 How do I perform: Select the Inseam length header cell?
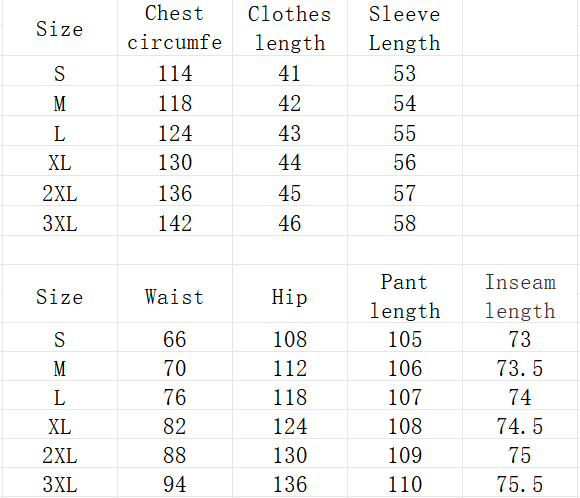point(520,297)
